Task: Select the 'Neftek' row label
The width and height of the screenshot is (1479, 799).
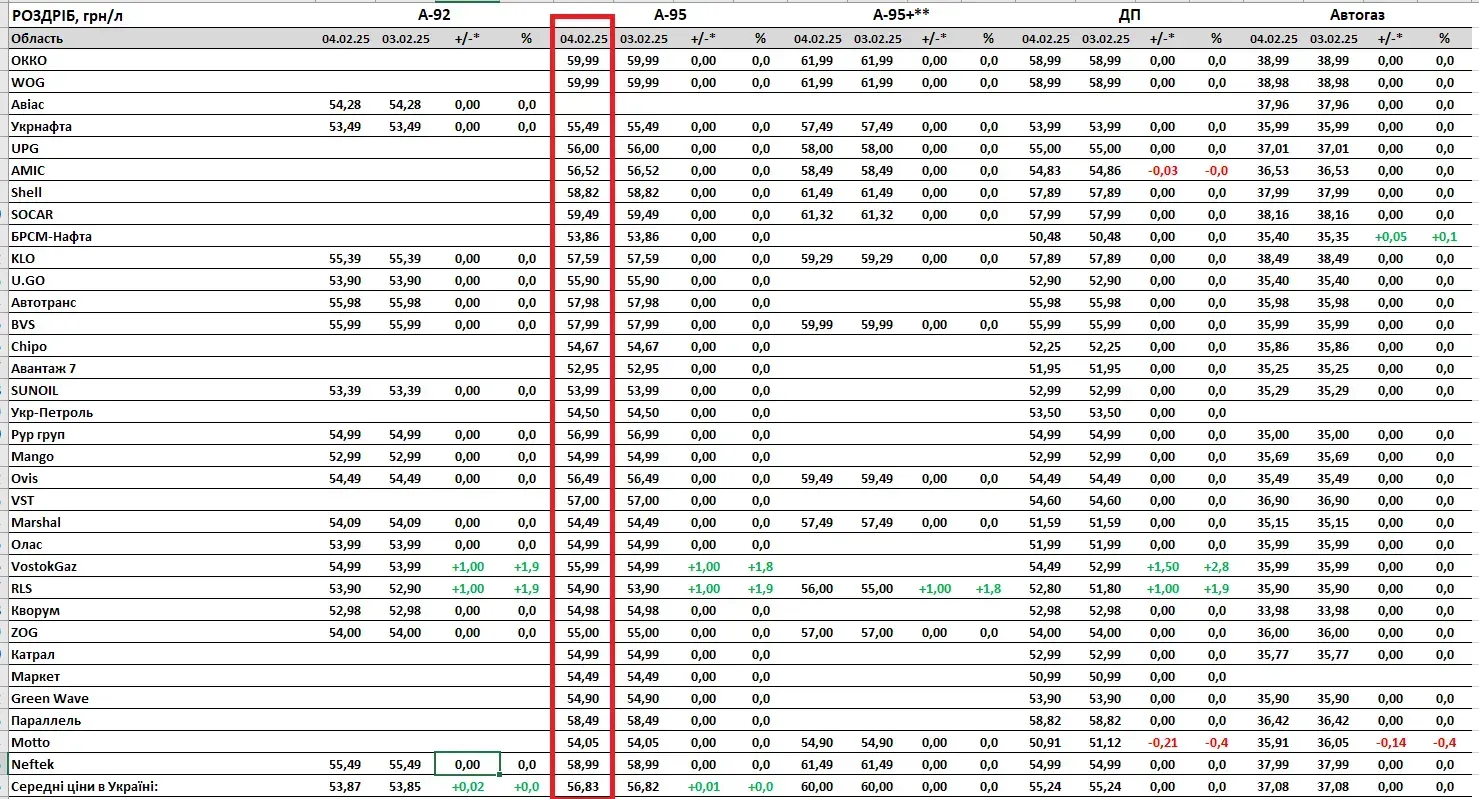Action: pos(32,764)
